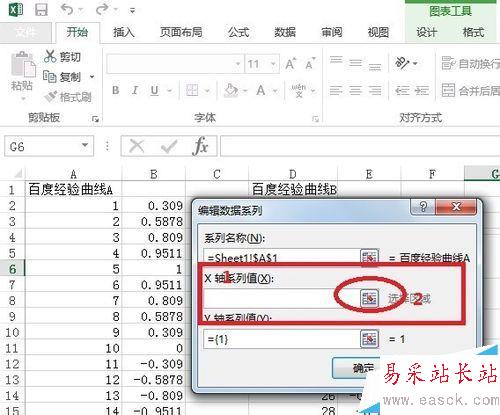Click the select-all corner of the sheet
This screenshot has height=415, width=500.
[x=17, y=173]
